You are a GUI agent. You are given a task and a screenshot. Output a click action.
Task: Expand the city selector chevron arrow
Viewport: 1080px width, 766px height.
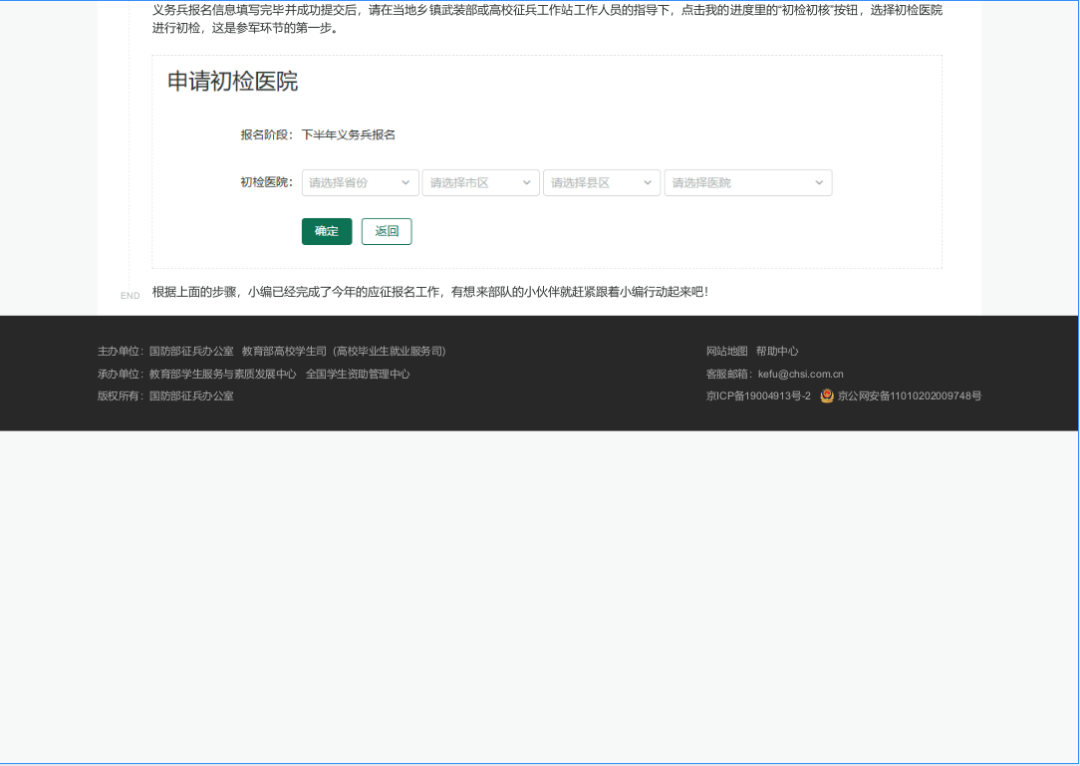click(x=527, y=182)
